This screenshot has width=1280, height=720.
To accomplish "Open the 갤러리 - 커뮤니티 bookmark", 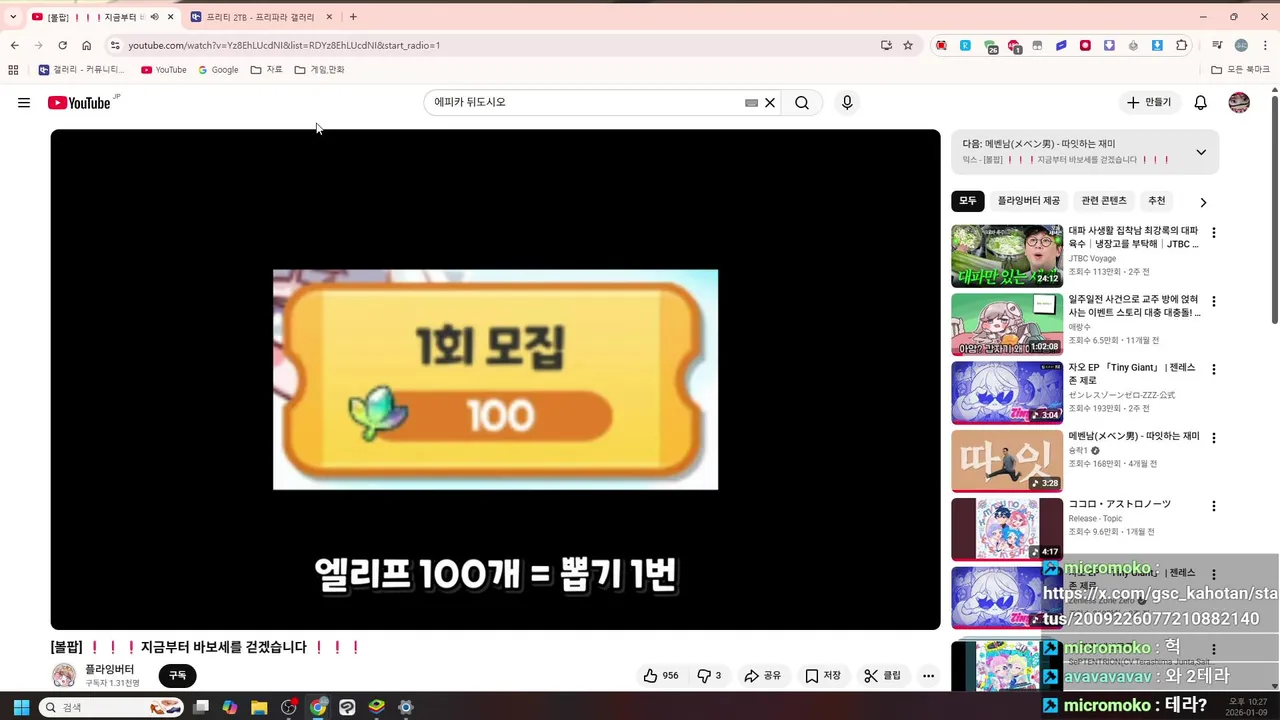I will [82, 70].
